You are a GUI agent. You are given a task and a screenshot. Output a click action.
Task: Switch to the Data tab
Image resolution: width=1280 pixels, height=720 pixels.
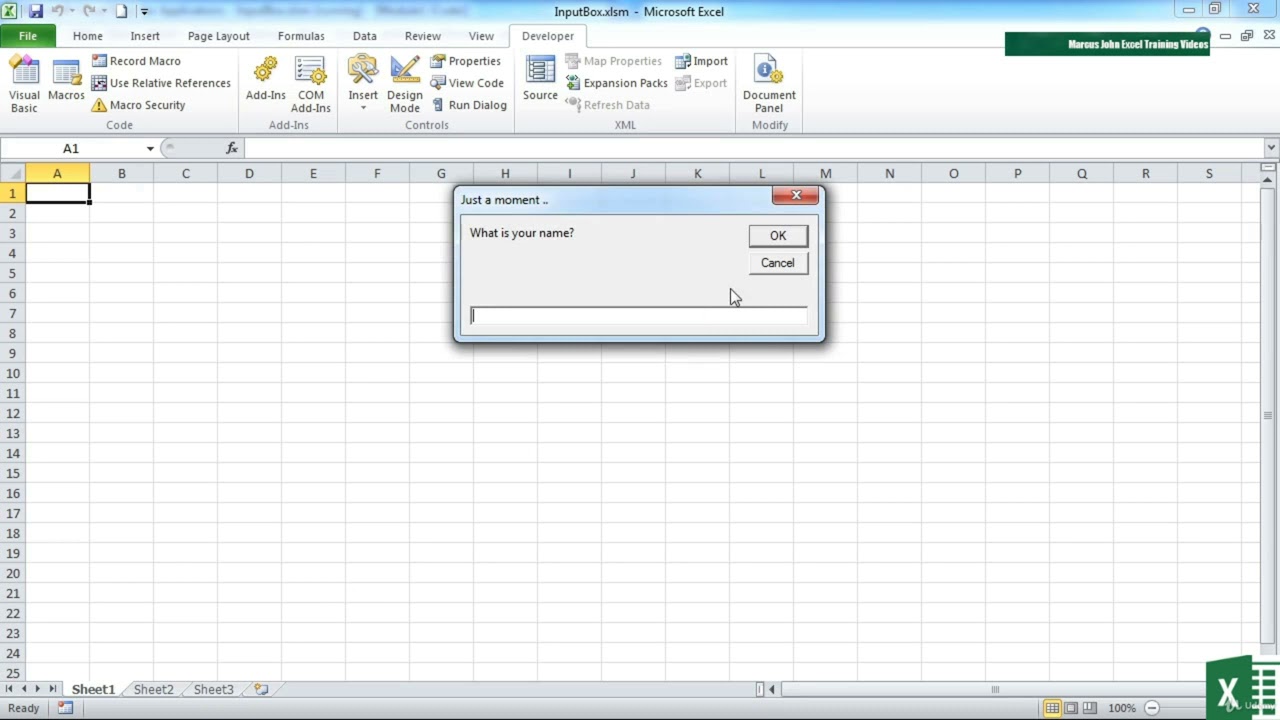(365, 36)
